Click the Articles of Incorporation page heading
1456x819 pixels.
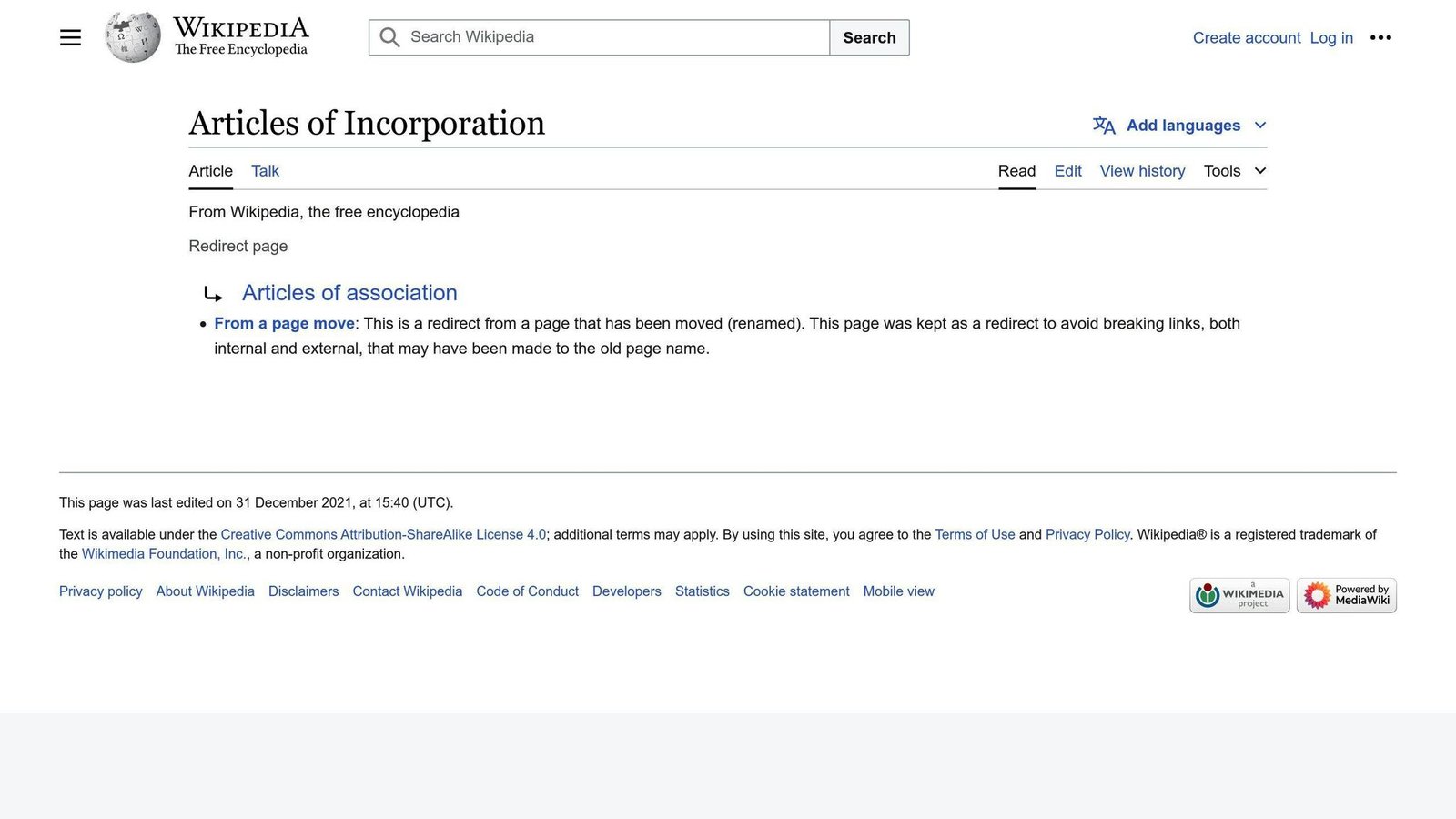pos(367,123)
